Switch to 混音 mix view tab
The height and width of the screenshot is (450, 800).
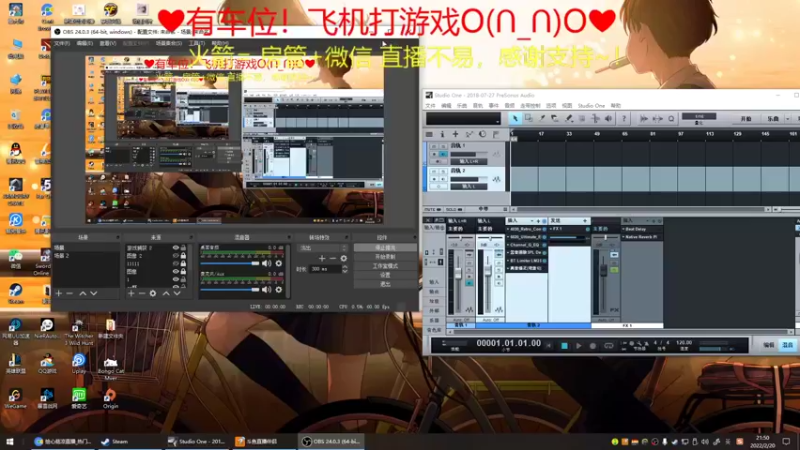click(x=788, y=345)
